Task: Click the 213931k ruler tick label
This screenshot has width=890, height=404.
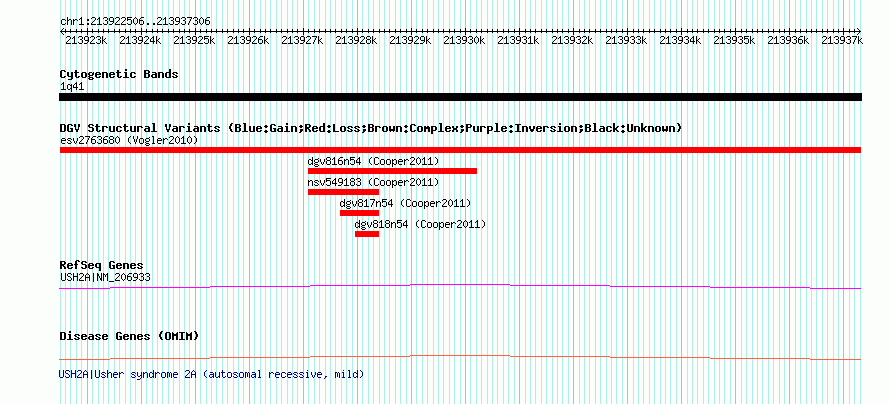Action: (518, 40)
